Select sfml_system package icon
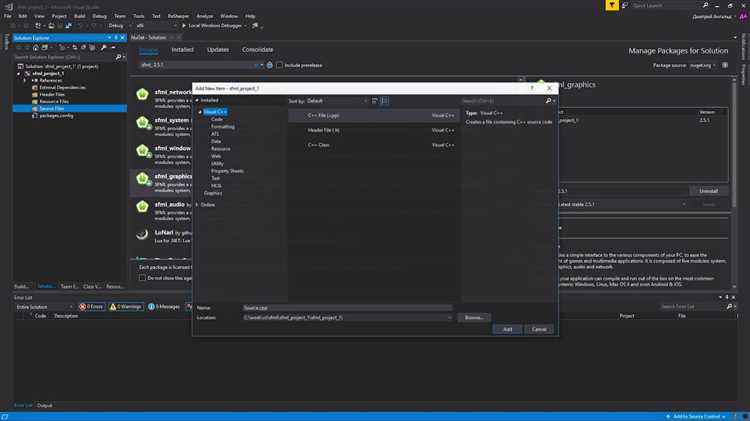 click(143, 123)
